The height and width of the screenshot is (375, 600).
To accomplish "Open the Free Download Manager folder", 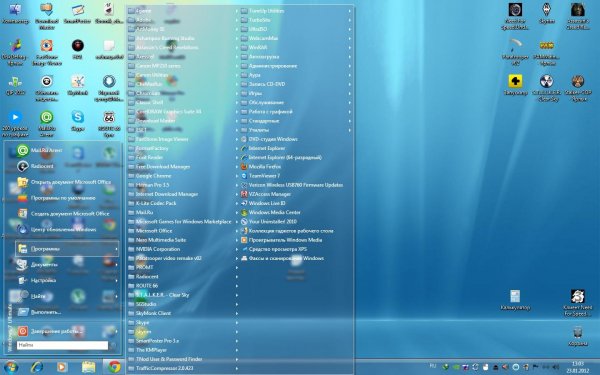I will tap(159, 166).
